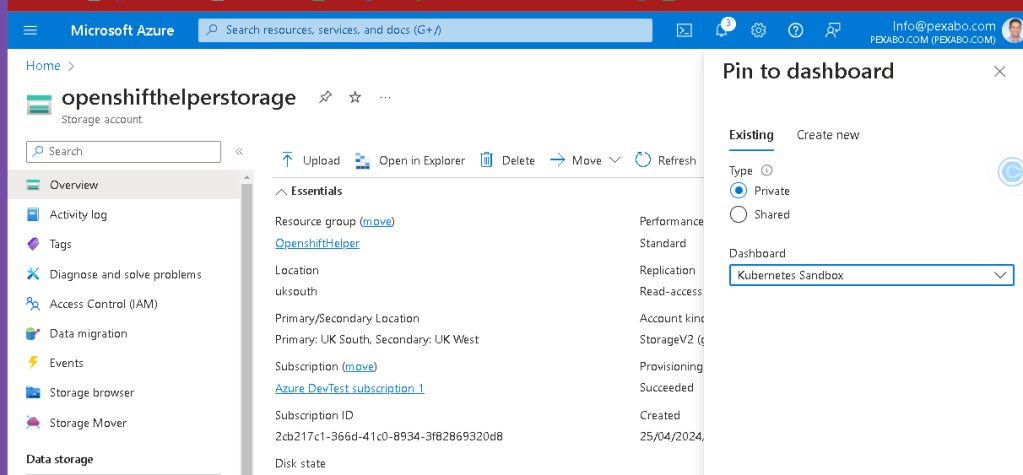Click the Refresh toolbar button
Screen dimensions: 1023x475
666,160
